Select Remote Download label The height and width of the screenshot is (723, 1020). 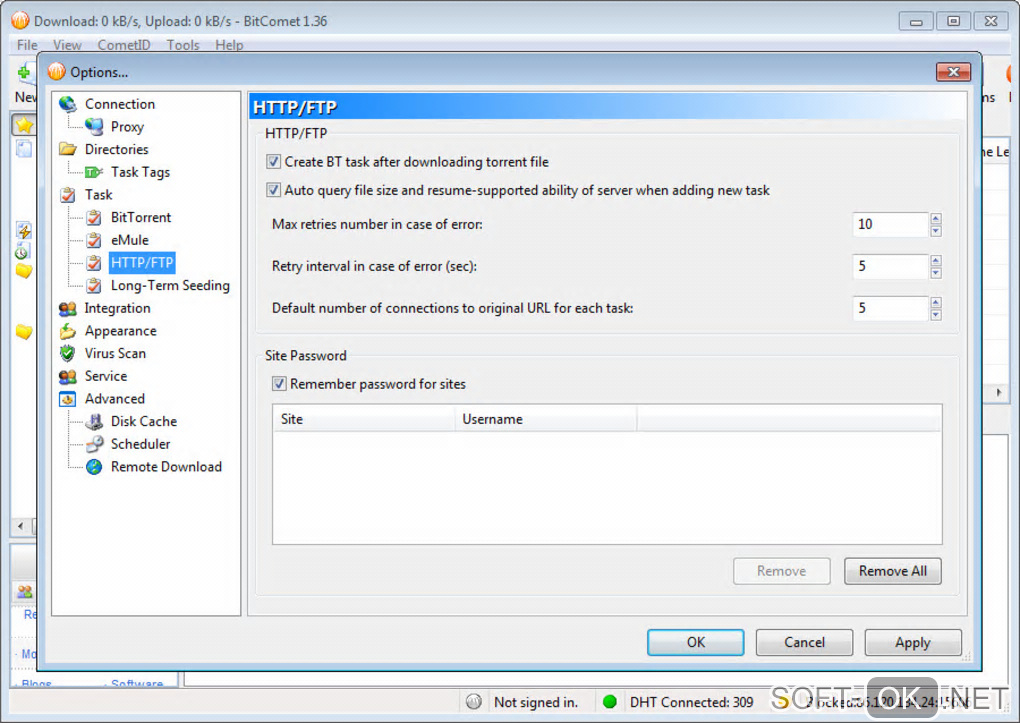pos(166,467)
